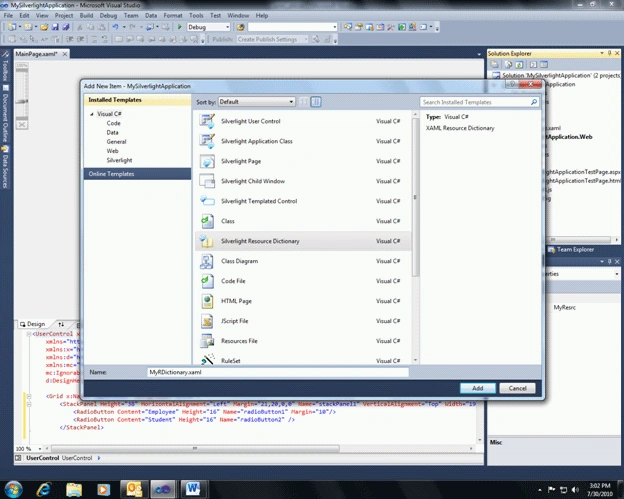The height and width of the screenshot is (499, 624).
Task: Open Microsoft Word from taskbar
Action: tap(193, 489)
